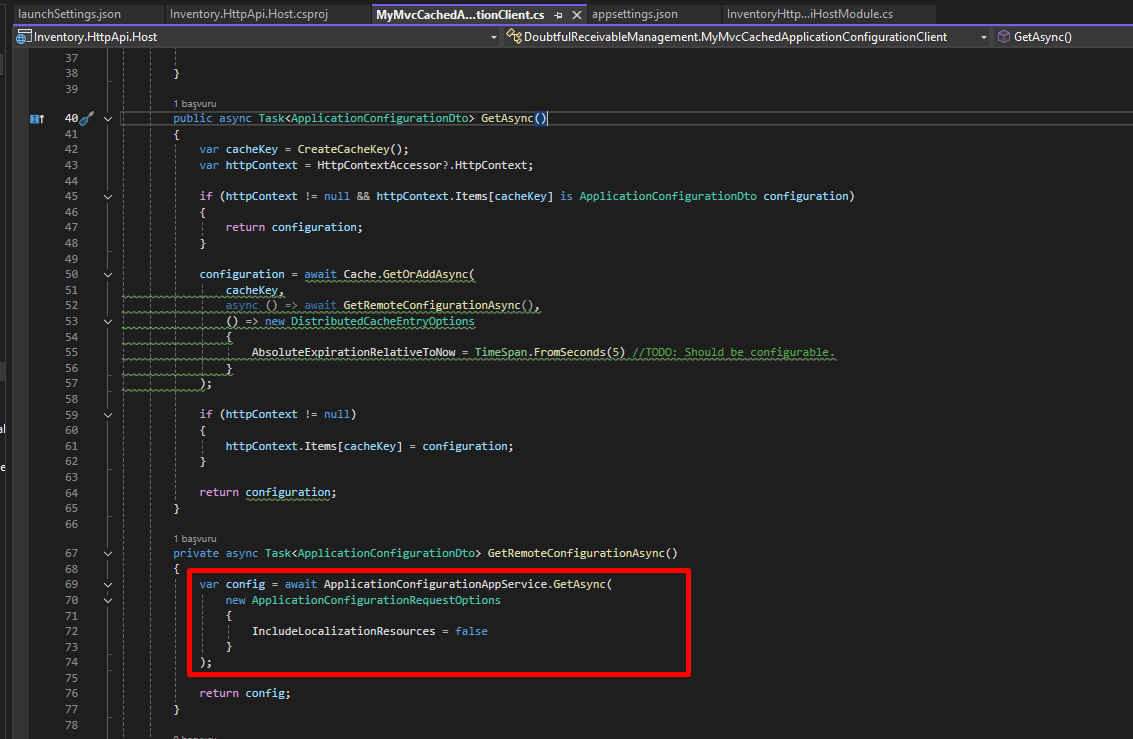Collapse the if block at line 45
Image resolution: width=1133 pixels, height=739 pixels.
[x=108, y=196]
